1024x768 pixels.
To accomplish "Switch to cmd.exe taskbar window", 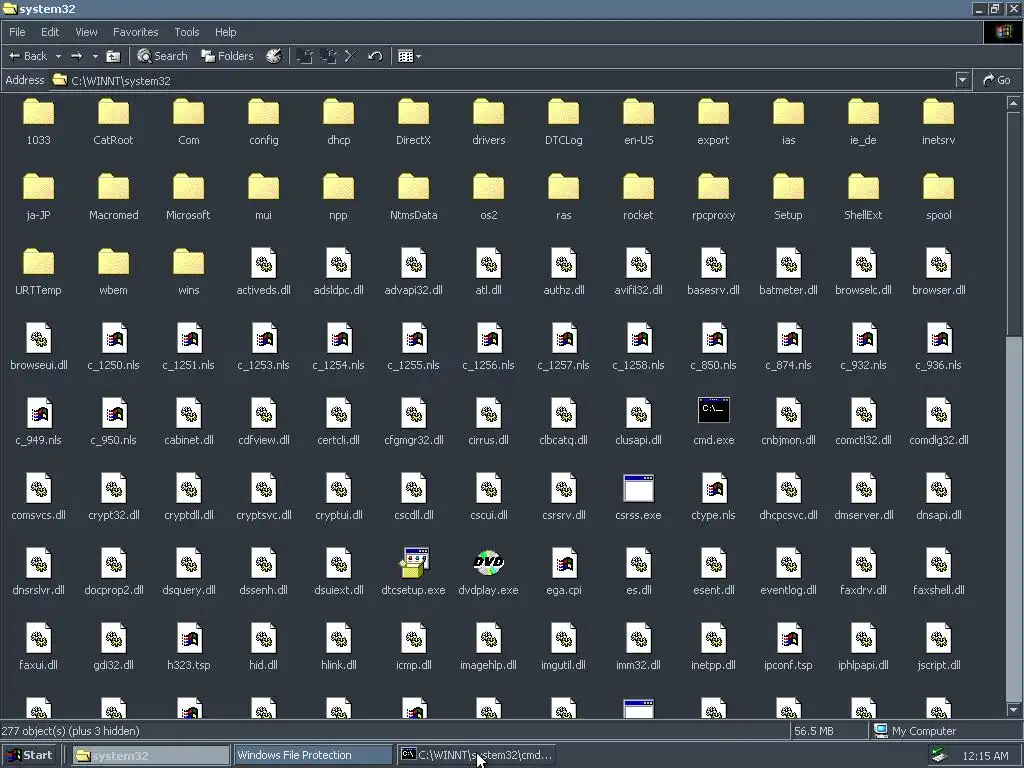I will [x=476, y=755].
